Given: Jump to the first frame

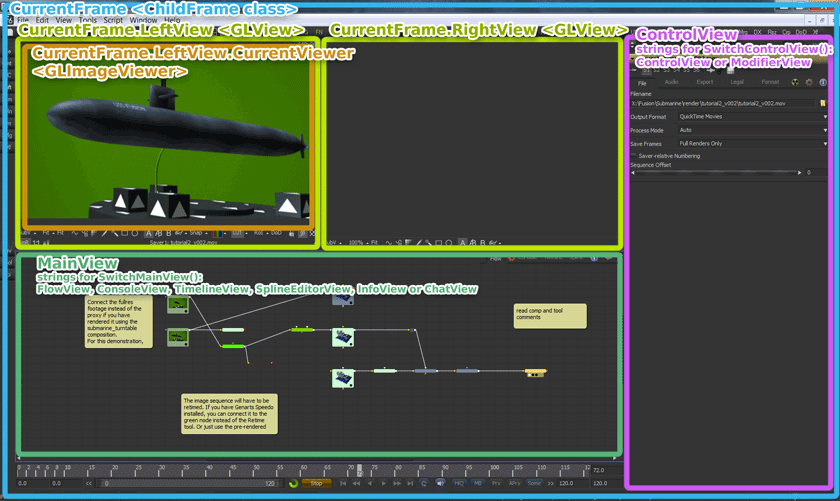Looking at the screenshot, I should tap(343, 483).
